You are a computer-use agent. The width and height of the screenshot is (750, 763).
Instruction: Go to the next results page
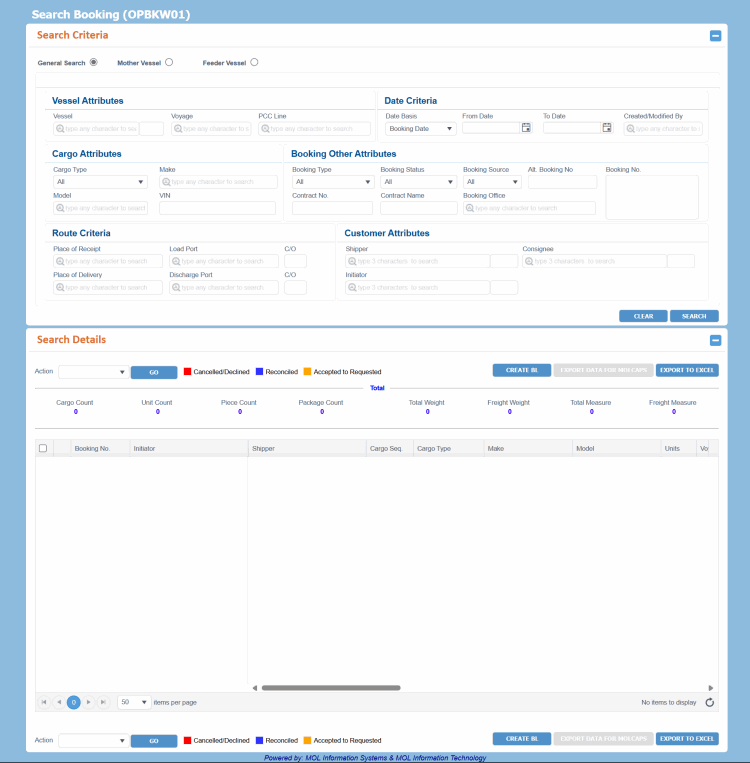click(89, 703)
